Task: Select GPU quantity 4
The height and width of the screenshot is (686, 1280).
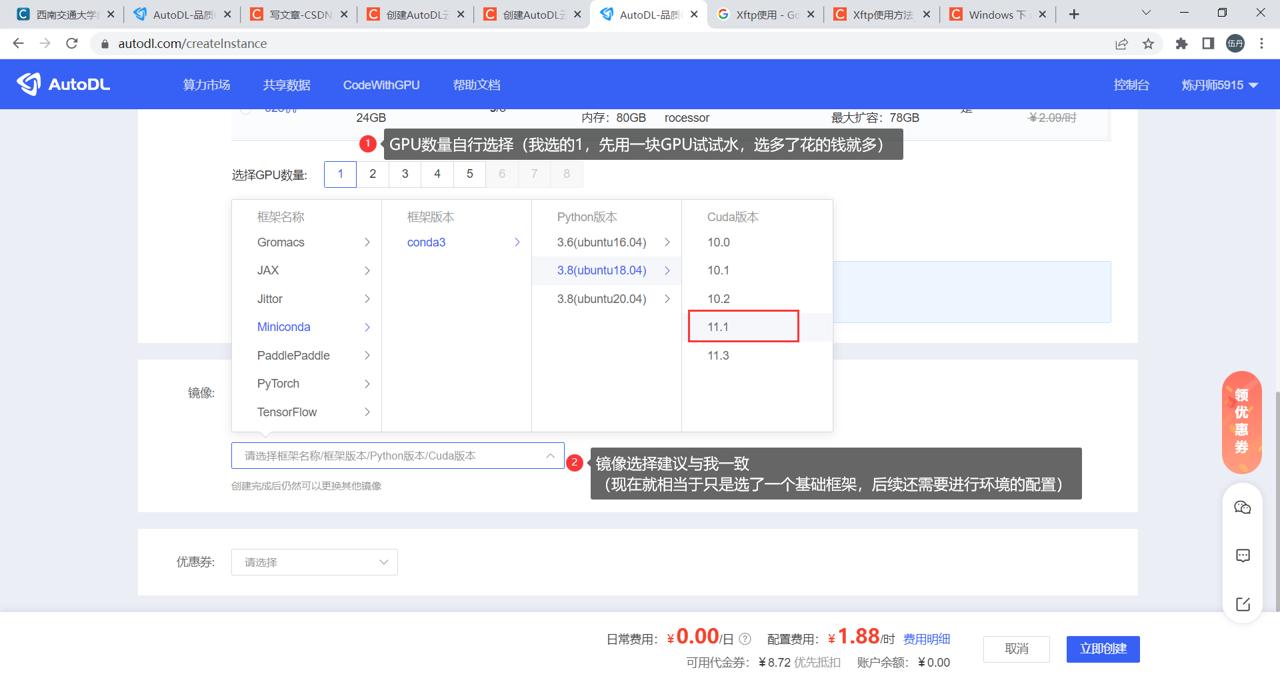Action: click(x=437, y=174)
